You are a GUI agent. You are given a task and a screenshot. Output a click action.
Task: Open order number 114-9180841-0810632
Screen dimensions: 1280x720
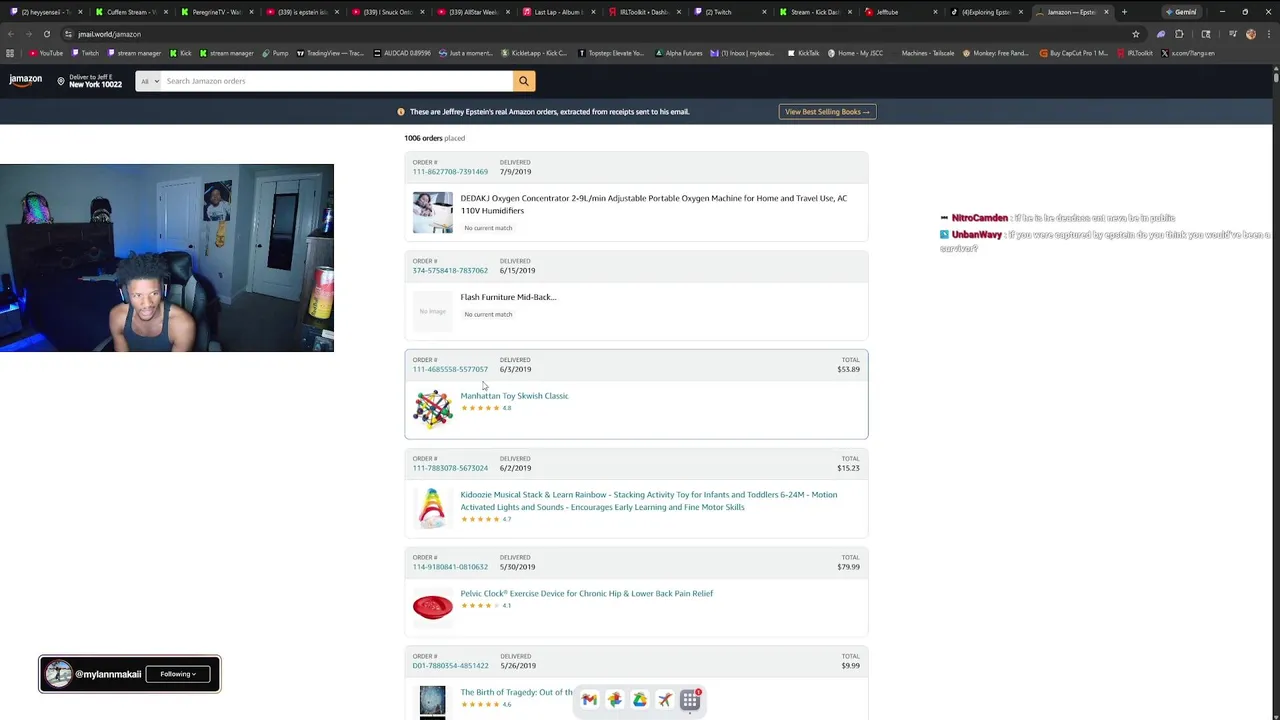pyautogui.click(x=450, y=567)
